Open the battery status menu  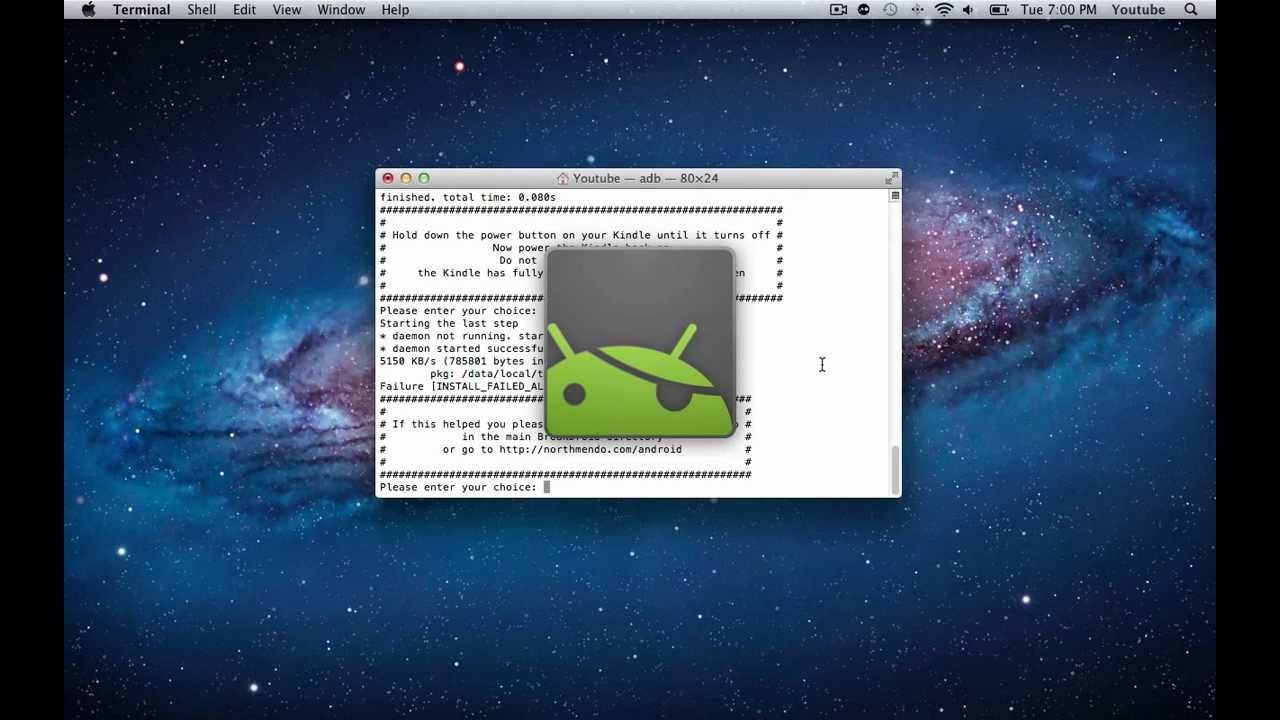[x=998, y=9]
